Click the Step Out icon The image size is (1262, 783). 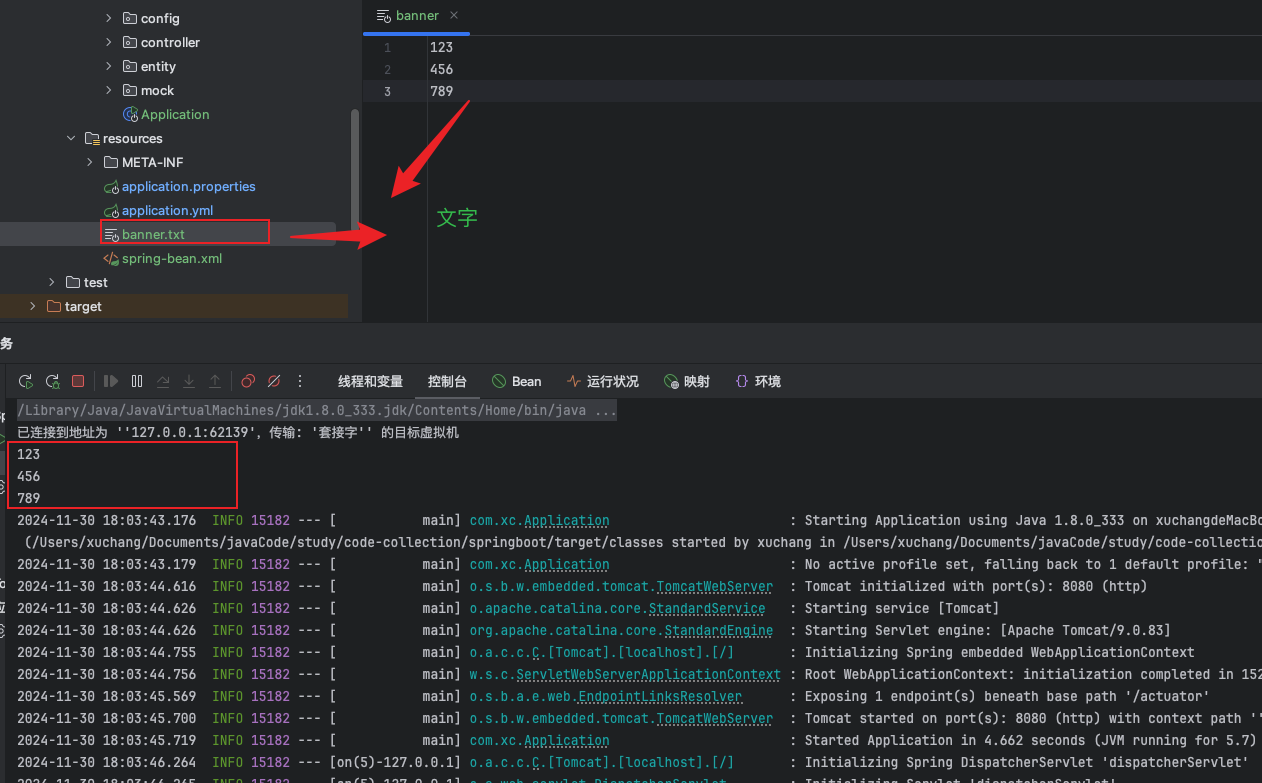click(215, 381)
